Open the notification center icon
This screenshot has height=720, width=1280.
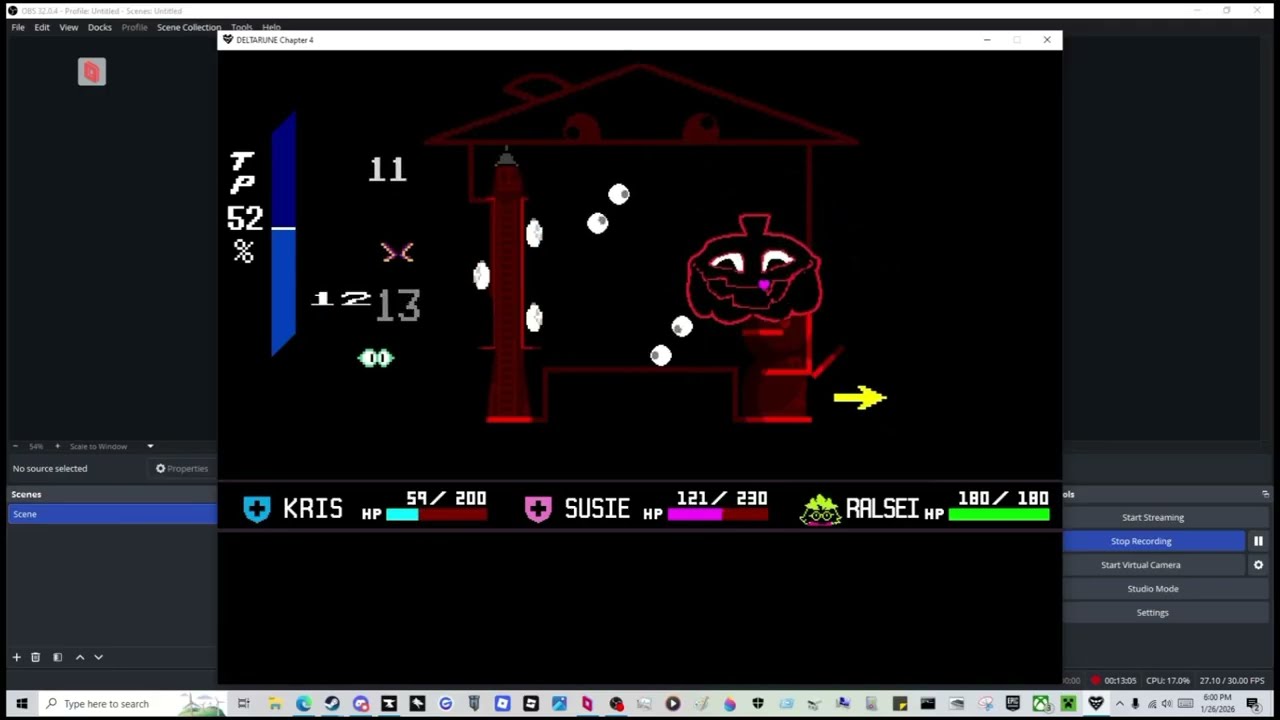tap(1253, 704)
